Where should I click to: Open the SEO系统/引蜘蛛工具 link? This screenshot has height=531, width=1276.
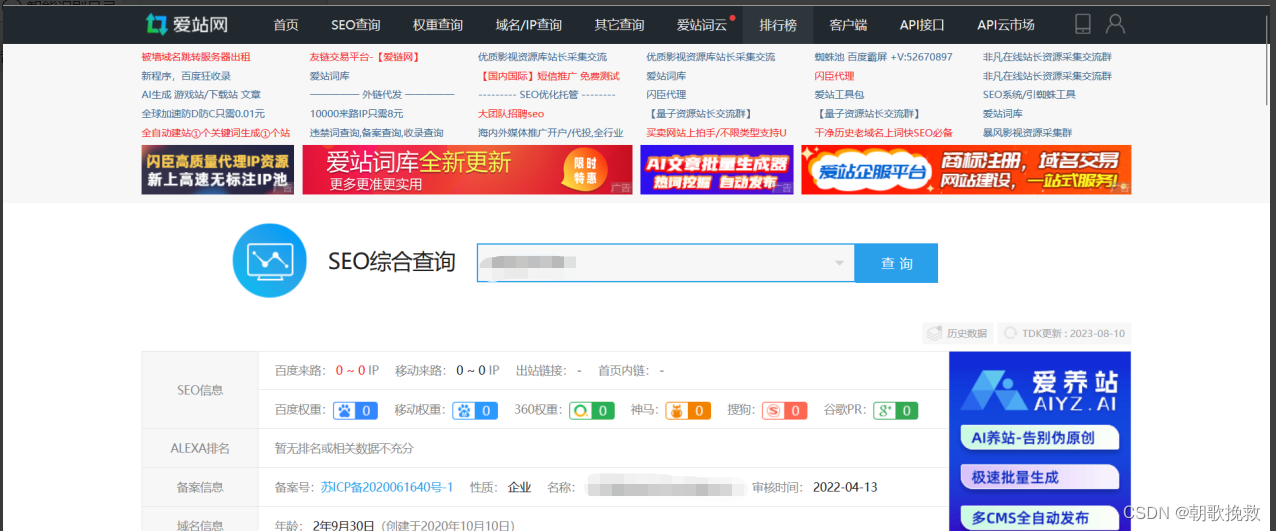click(1029, 95)
